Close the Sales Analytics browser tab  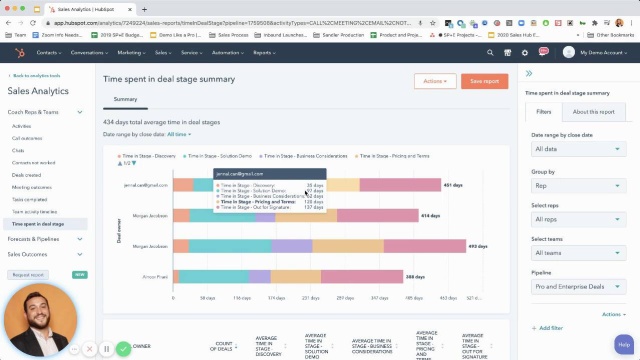(130, 9)
